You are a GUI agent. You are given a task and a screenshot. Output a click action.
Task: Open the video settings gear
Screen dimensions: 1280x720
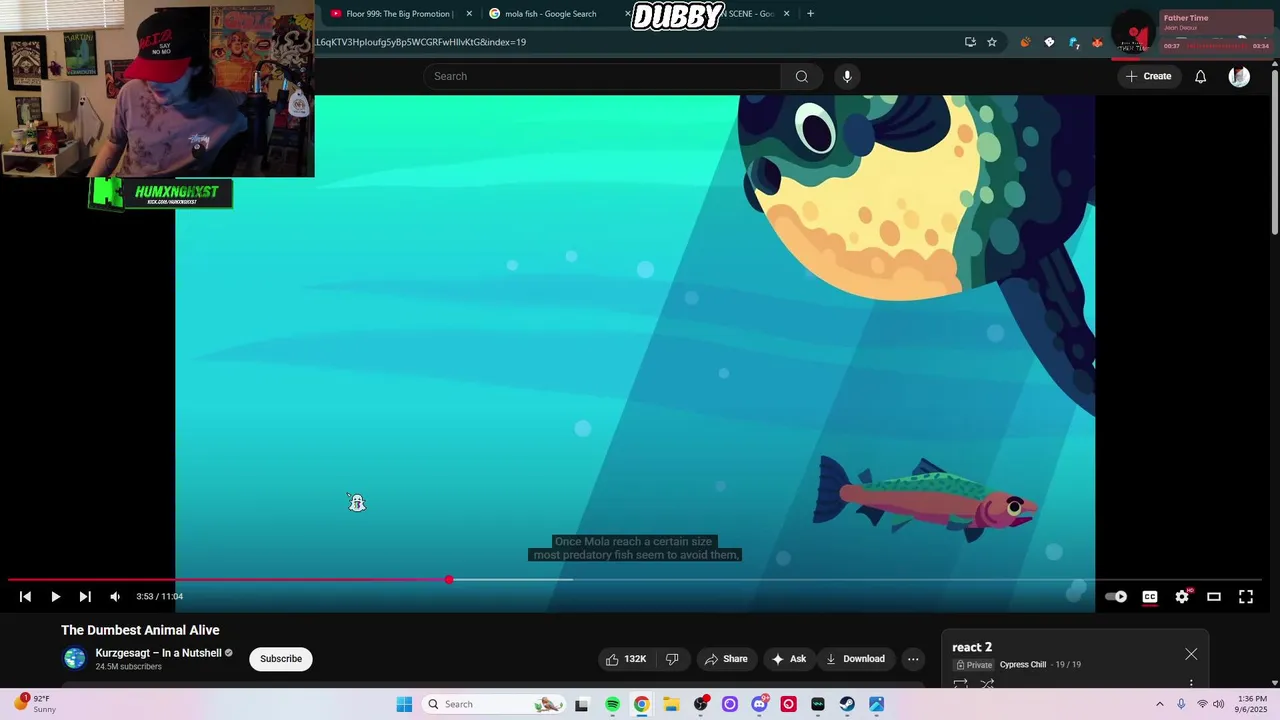tap(1182, 597)
